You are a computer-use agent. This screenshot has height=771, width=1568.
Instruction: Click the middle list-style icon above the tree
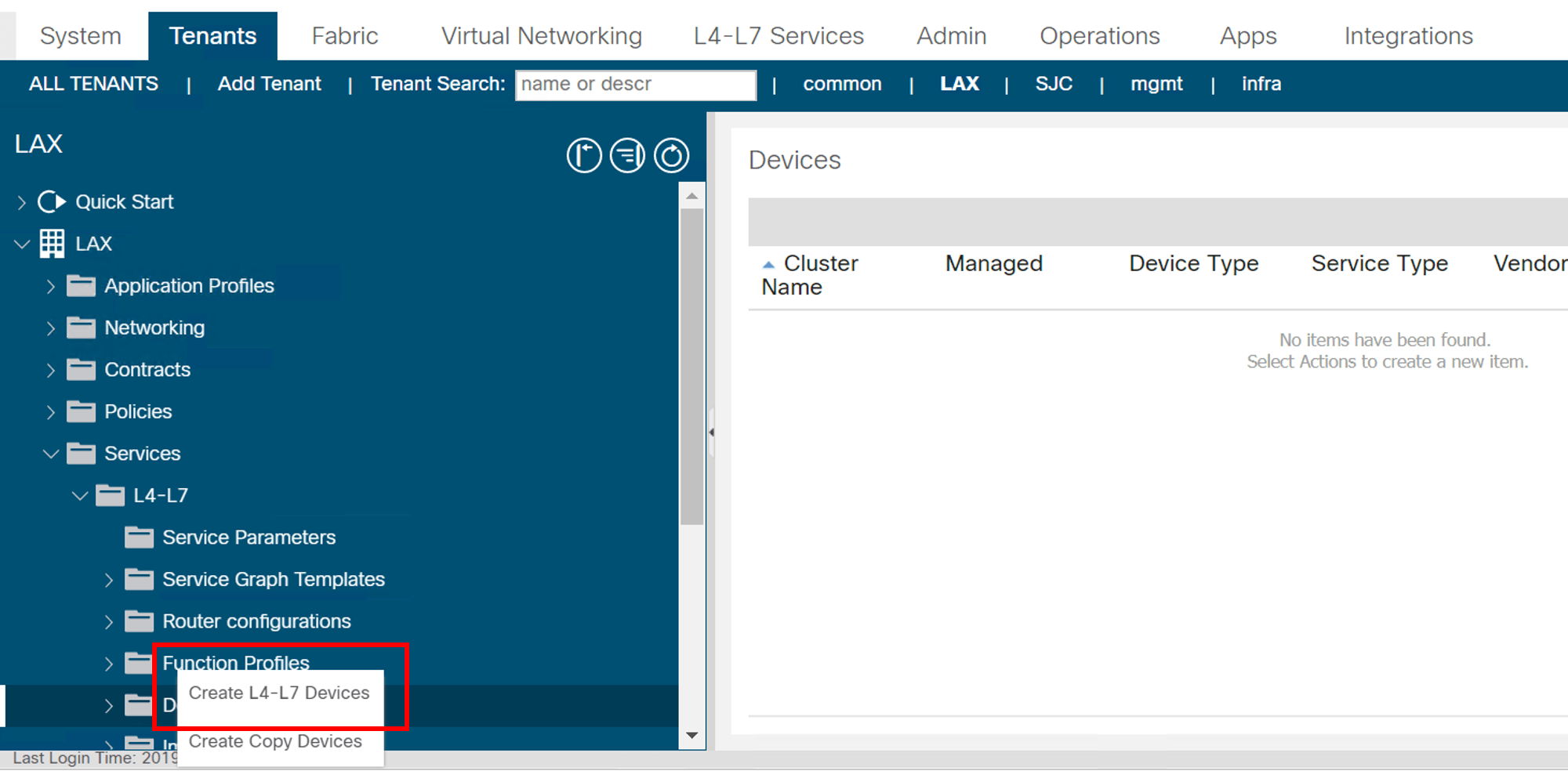[627, 155]
